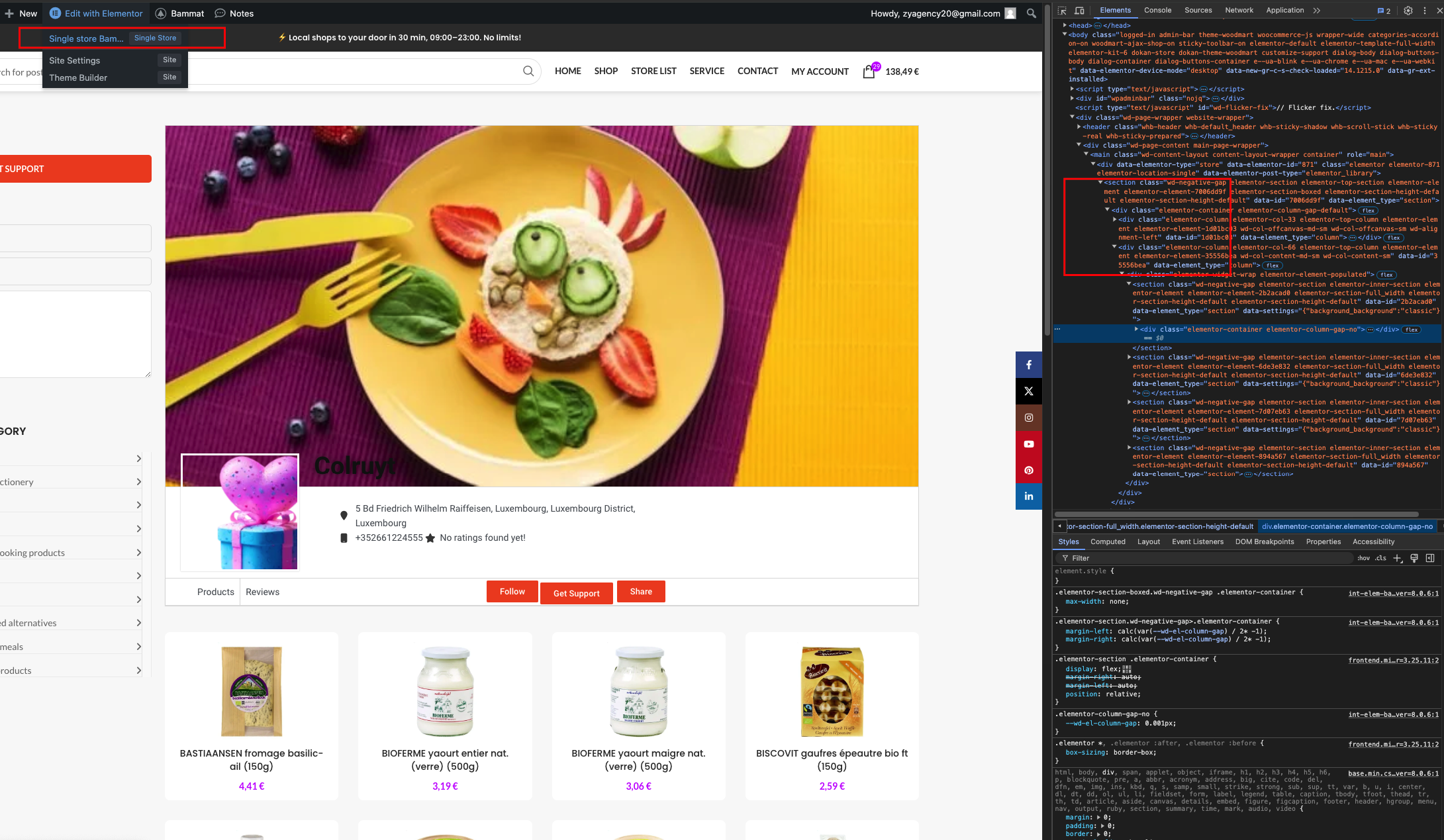Viewport: 1444px width, 840px height.
Task: Open the store Reviews tab
Action: click(x=262, y=592)
